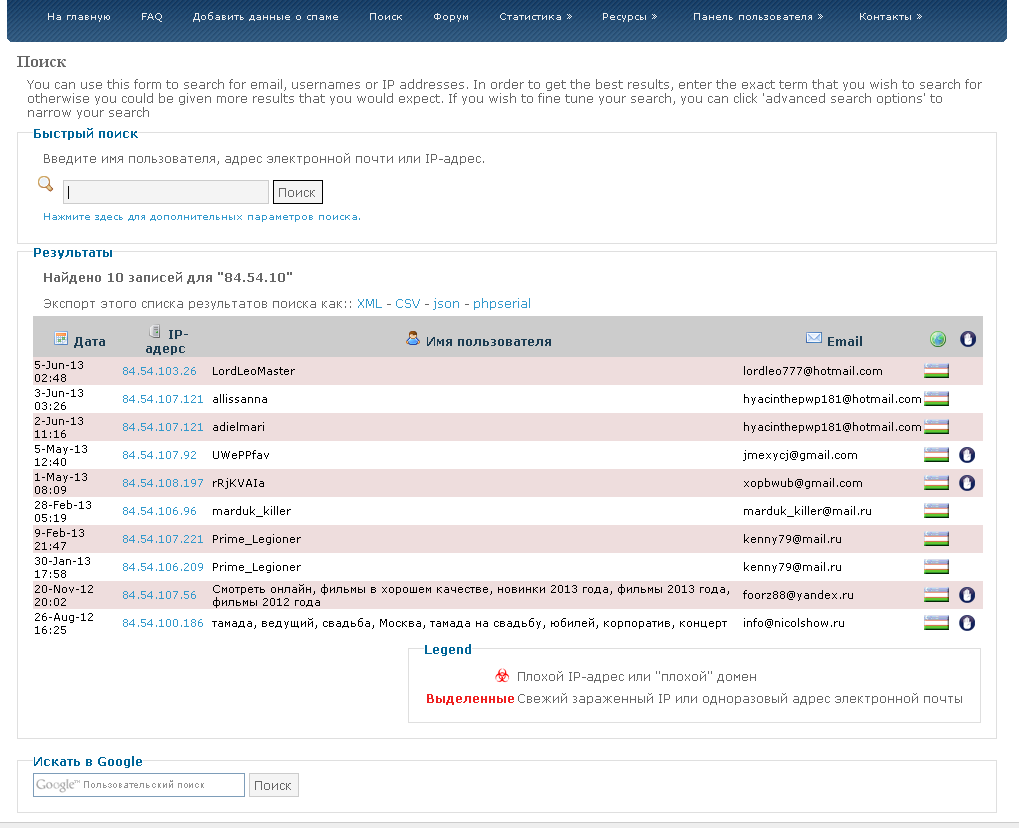
Task: Expand the Панель пользователя menu
Action: pyautogui.click(x=758, y=17)
